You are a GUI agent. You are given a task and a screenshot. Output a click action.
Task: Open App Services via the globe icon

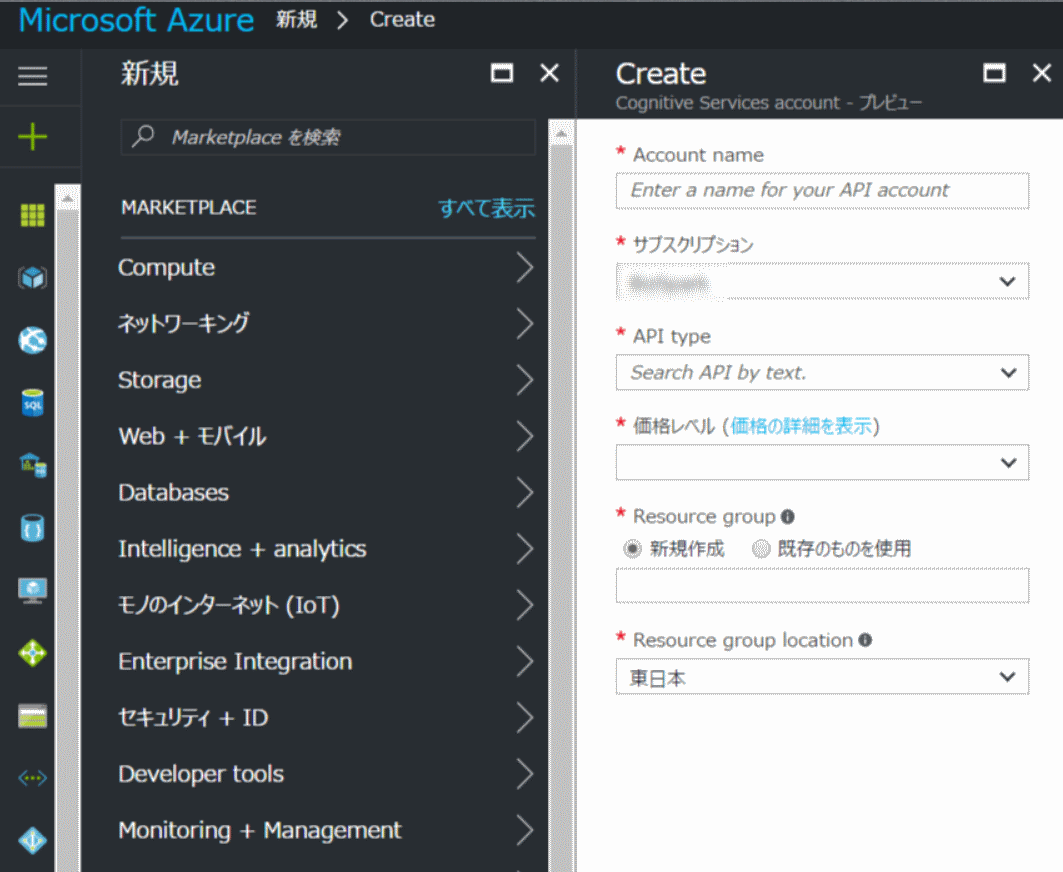coord(33,340)
